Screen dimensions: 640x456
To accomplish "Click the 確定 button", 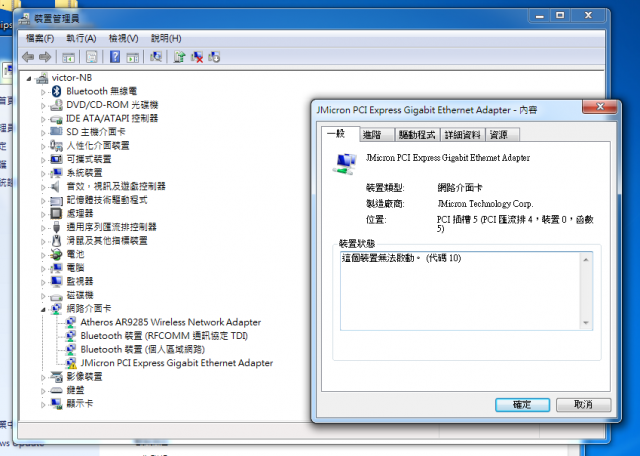I will [x=522, y=405].
